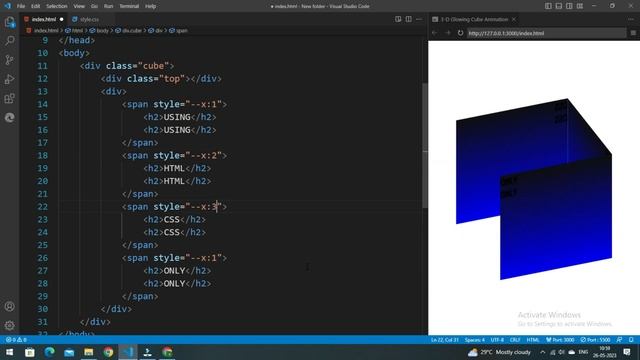Show hidden system tray icons

542,352
